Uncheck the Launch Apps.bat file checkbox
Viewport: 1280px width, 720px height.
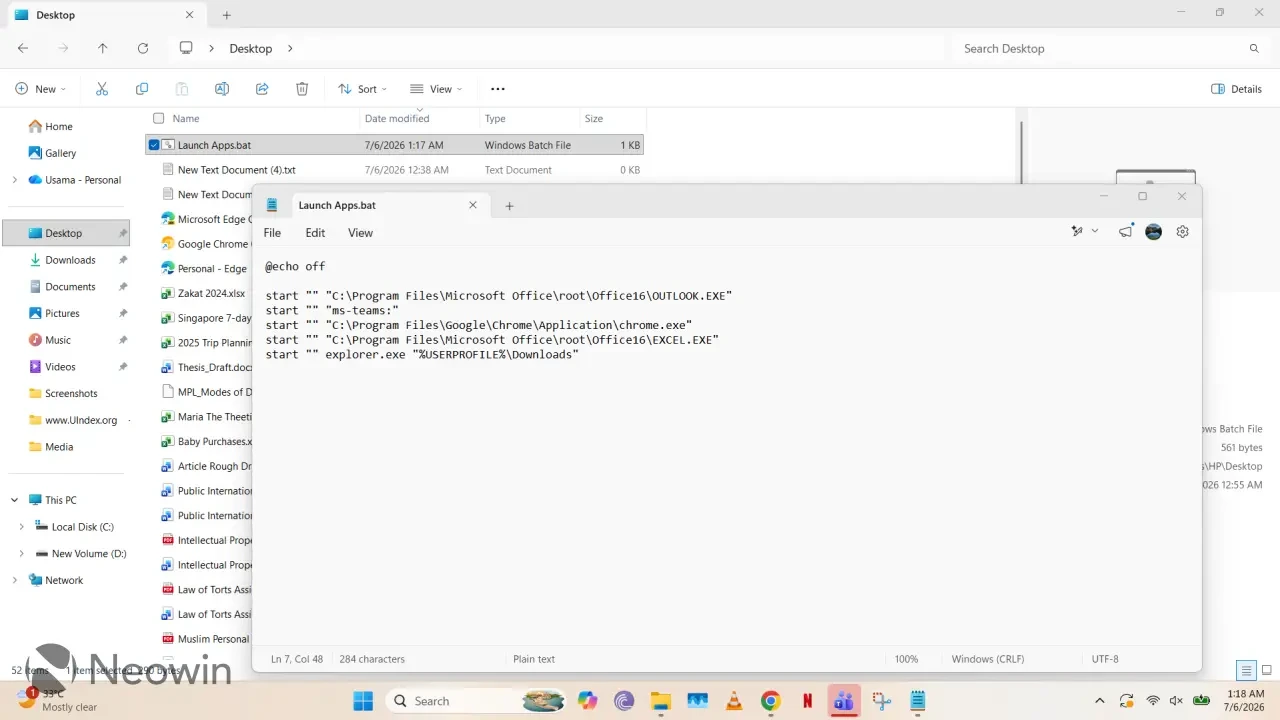[x=153, y=145]
